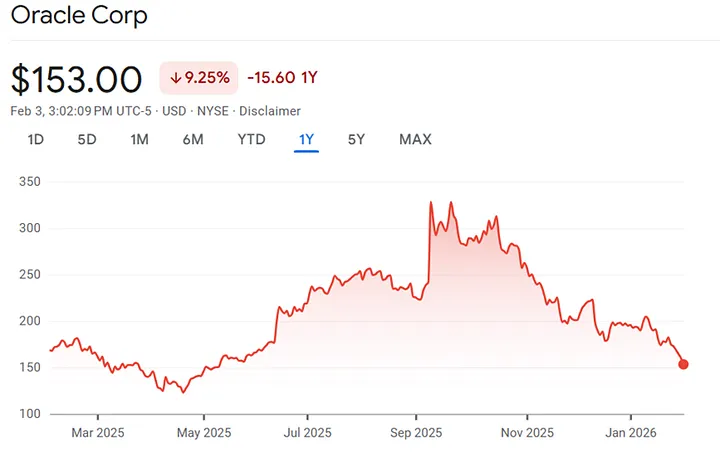Click the Jul 2025 axis label
Image resolution: width=720 pixels, height=457 pixels.
coord(307,433)
